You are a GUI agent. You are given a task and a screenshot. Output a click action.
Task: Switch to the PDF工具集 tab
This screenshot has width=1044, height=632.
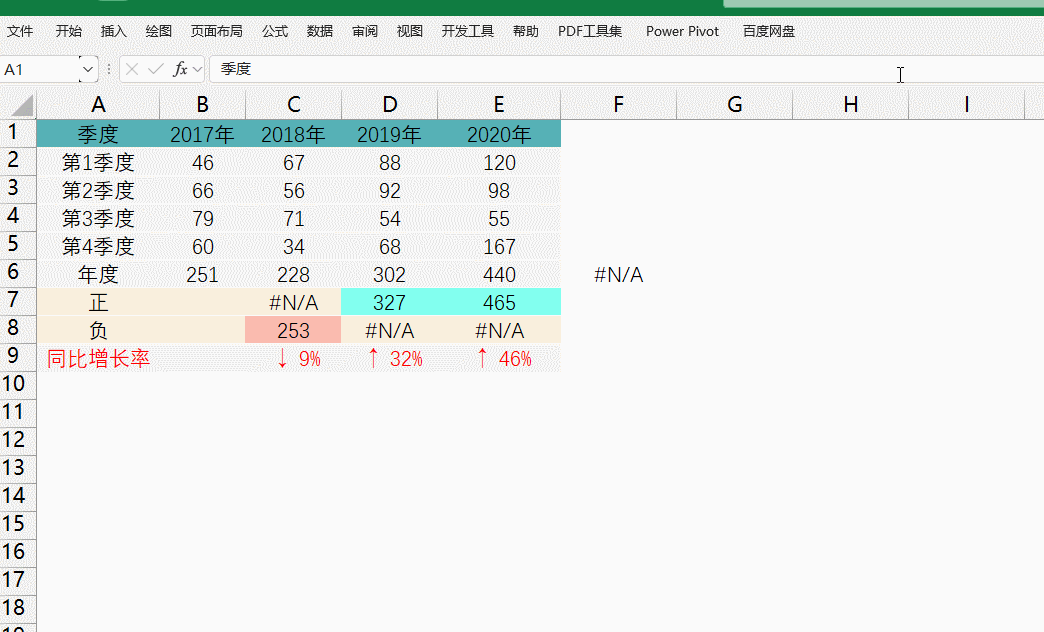[590, 31]
